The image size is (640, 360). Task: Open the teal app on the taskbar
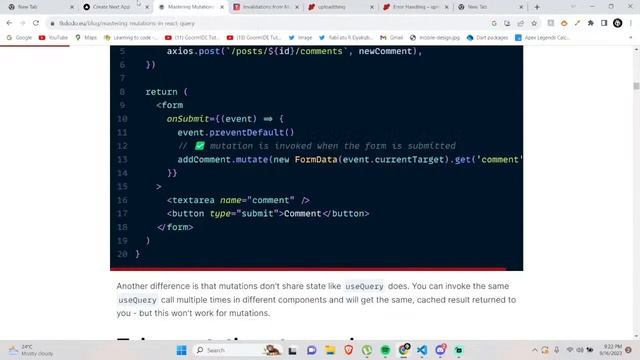pyautogui.click(x=459, y=350)
